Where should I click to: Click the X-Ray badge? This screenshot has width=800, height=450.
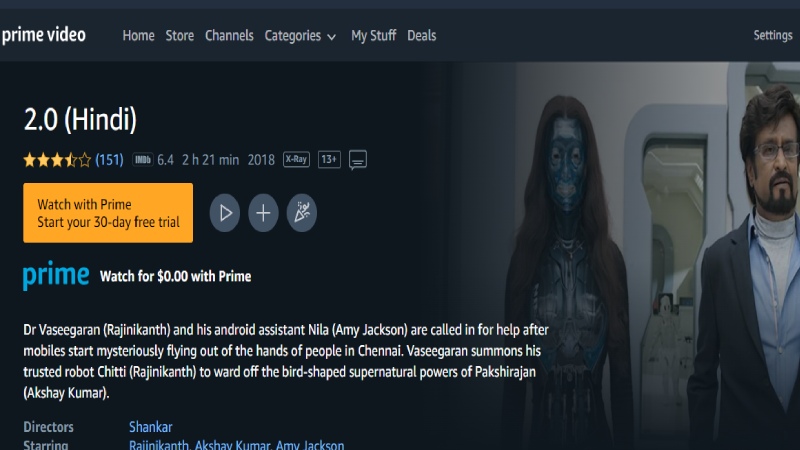coord(296,160)
